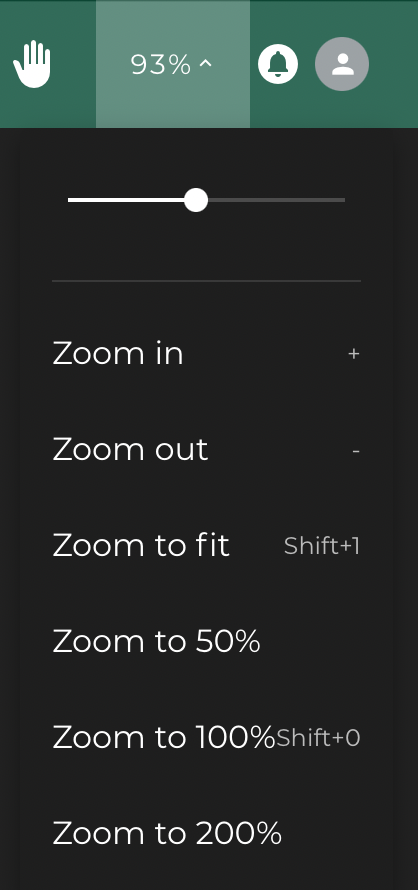This screenshot has height=890, width=418.
Task: Select Zoom to fit option
Action: (x=206, y=545)
